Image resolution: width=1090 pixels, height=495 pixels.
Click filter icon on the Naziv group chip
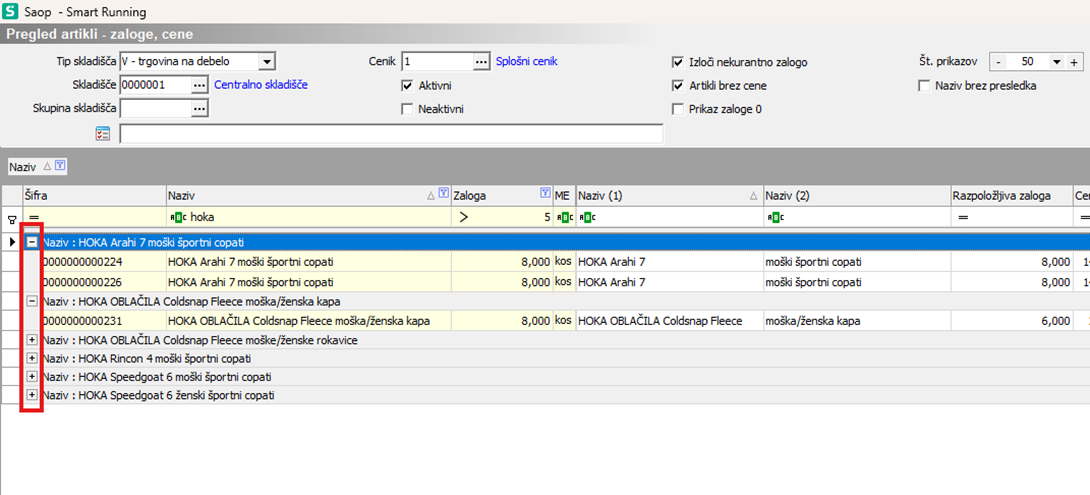(x=60, y=165)
